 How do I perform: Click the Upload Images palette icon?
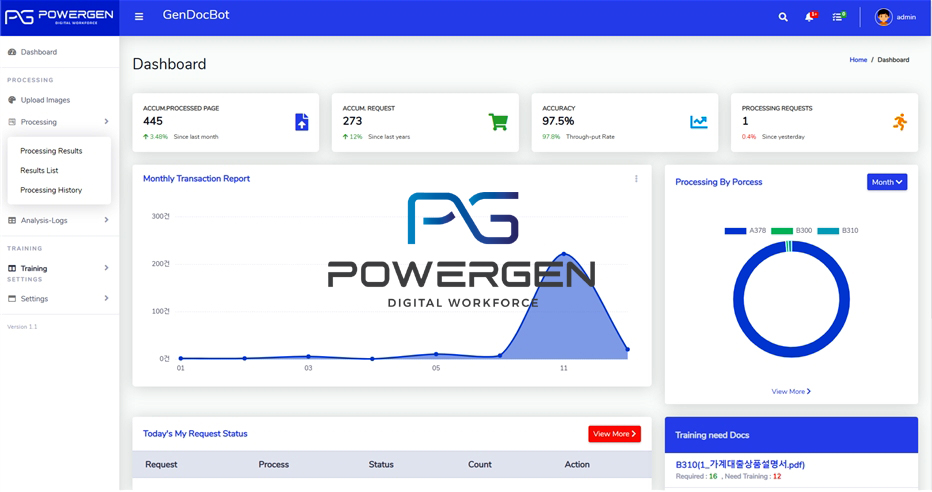pyautogui.click(x=12, y=100)
